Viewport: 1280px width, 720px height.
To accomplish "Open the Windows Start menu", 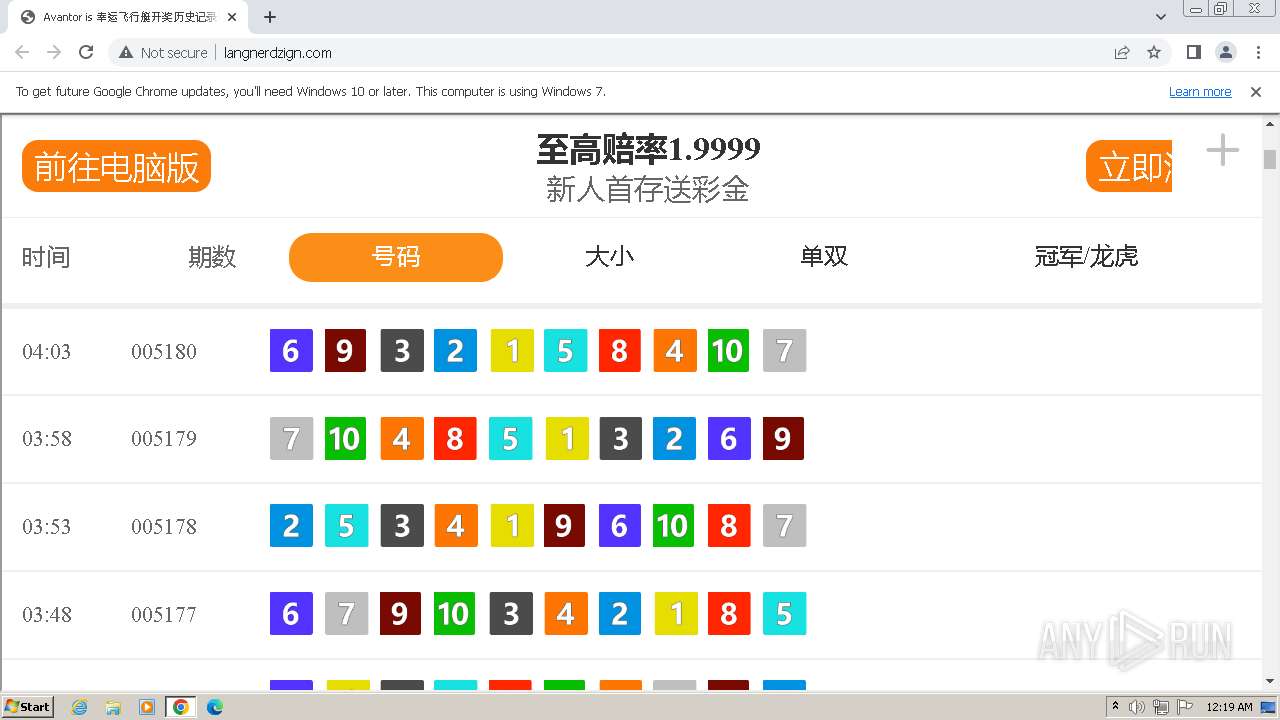I will [x=28, y=707].
